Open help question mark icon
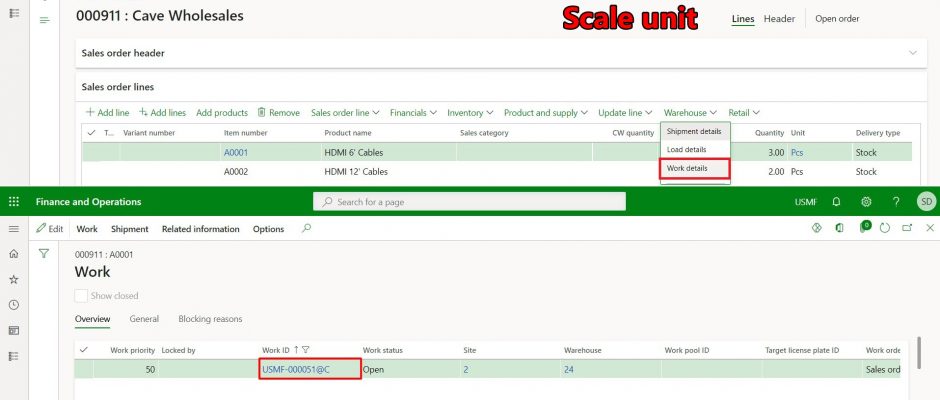Viewport: 940px width, 400px height. [x=896, y=202]
